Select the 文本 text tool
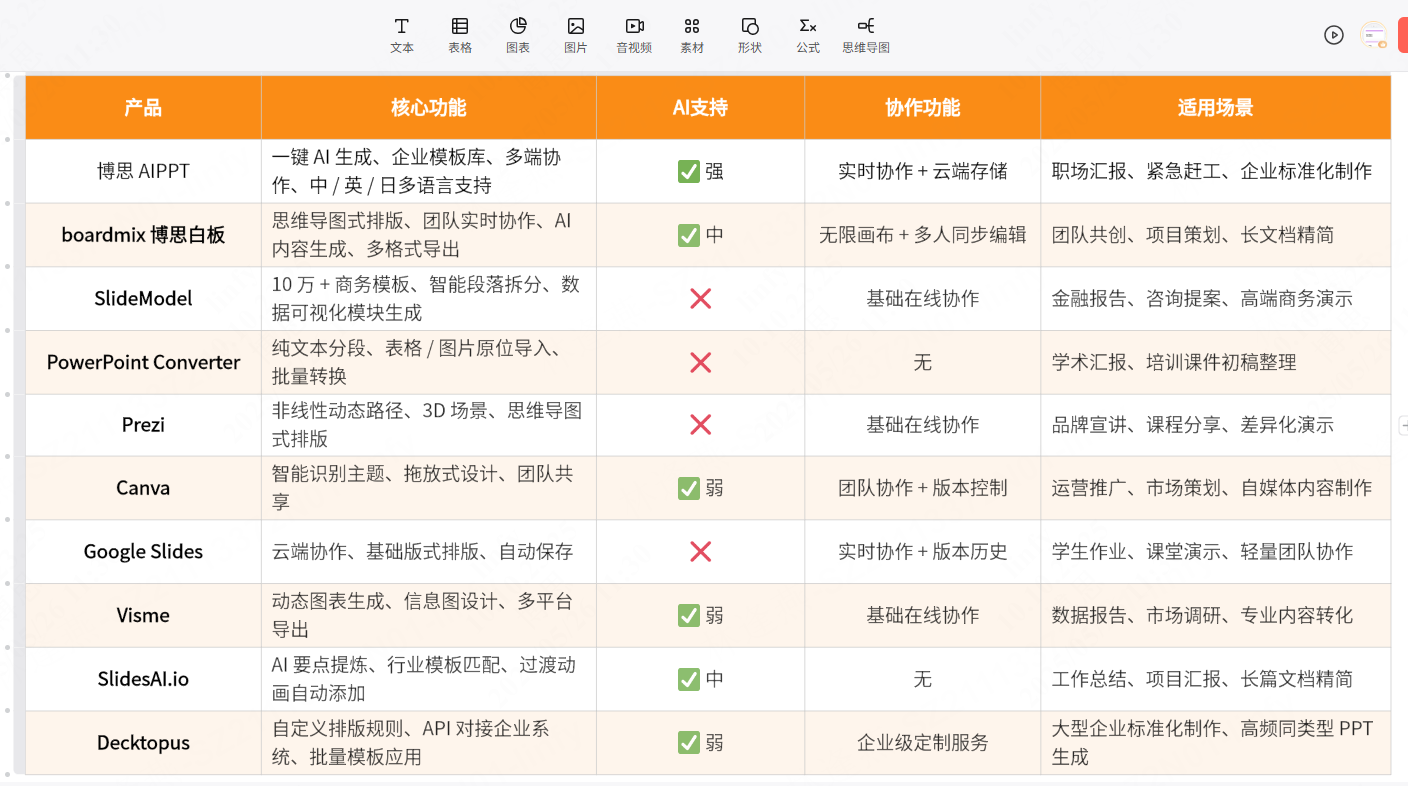 (x=401, y=35)
